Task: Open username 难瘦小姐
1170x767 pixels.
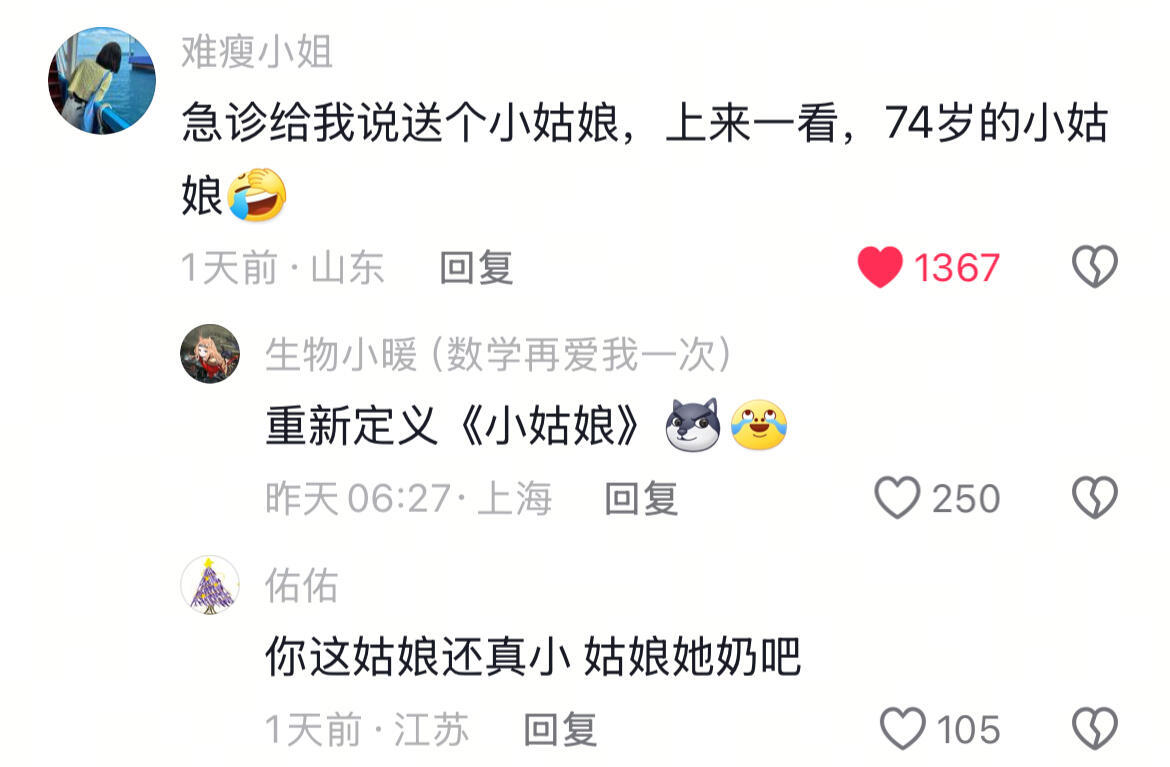Action: [257, 52]
